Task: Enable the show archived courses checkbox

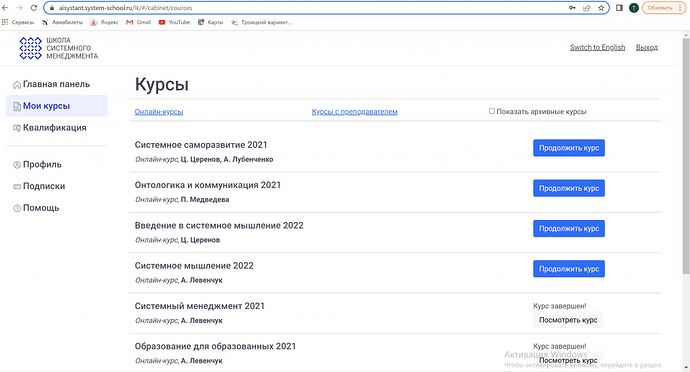Action: coord(492,111)
